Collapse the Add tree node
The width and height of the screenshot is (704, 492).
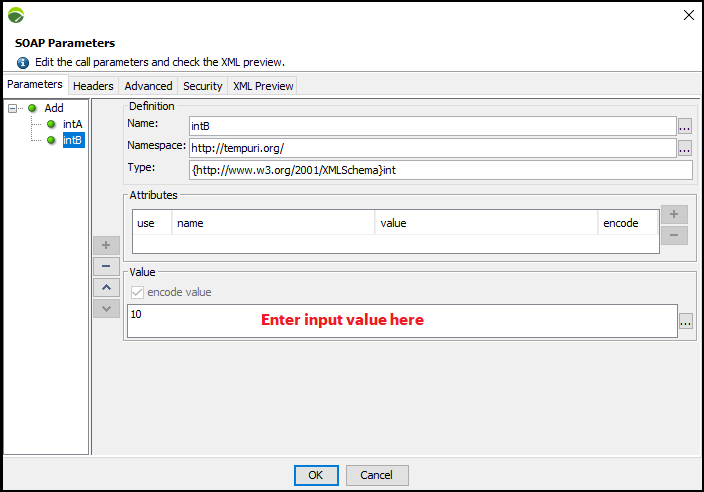(12, 108)
